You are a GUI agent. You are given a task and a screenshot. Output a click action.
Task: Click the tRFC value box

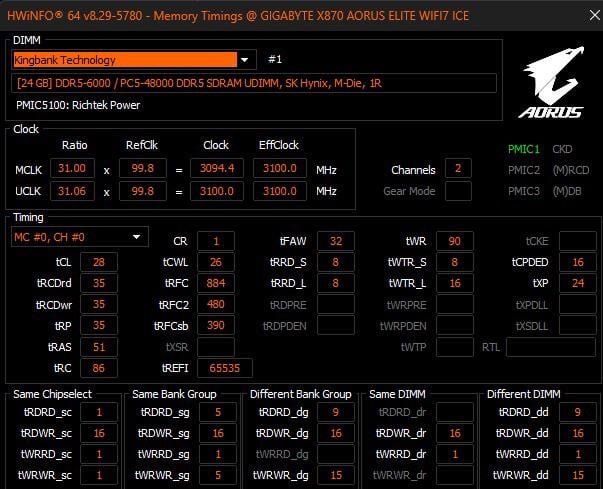216,283
